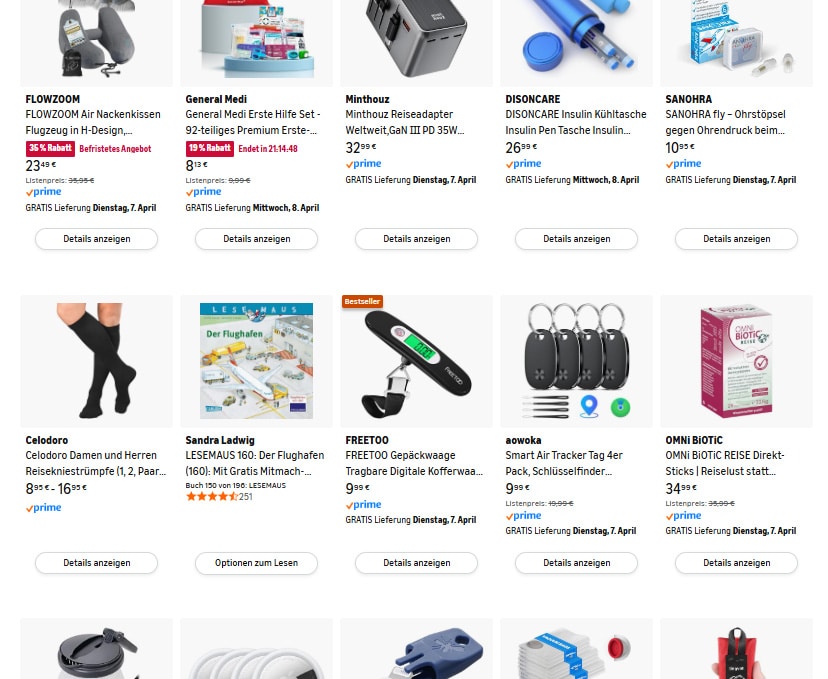The image size is (828, 679).
Task: Click the prime logo under SANOHRA price
Action: pos(683,164)
